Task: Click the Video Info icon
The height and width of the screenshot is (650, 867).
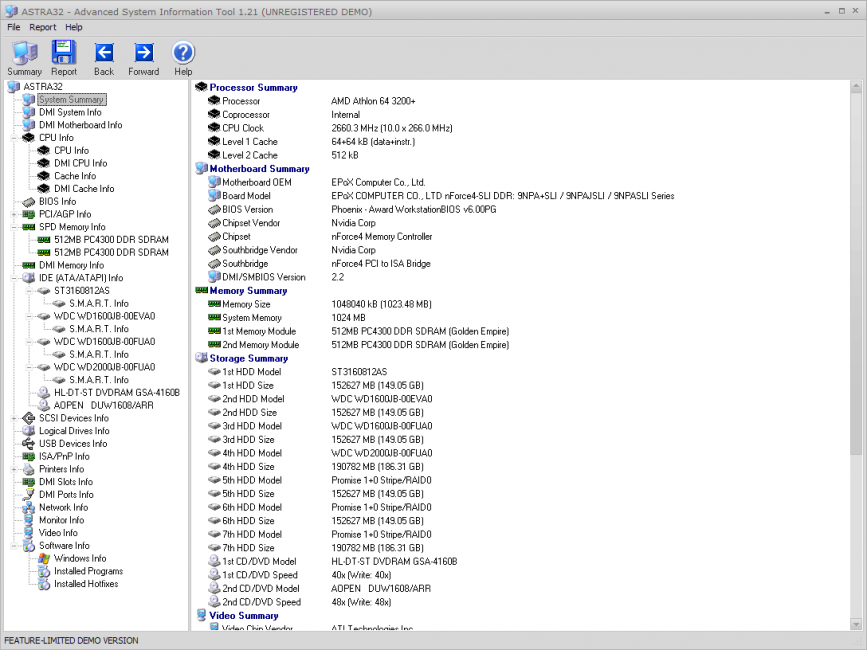Action: [x=29, y=533]
